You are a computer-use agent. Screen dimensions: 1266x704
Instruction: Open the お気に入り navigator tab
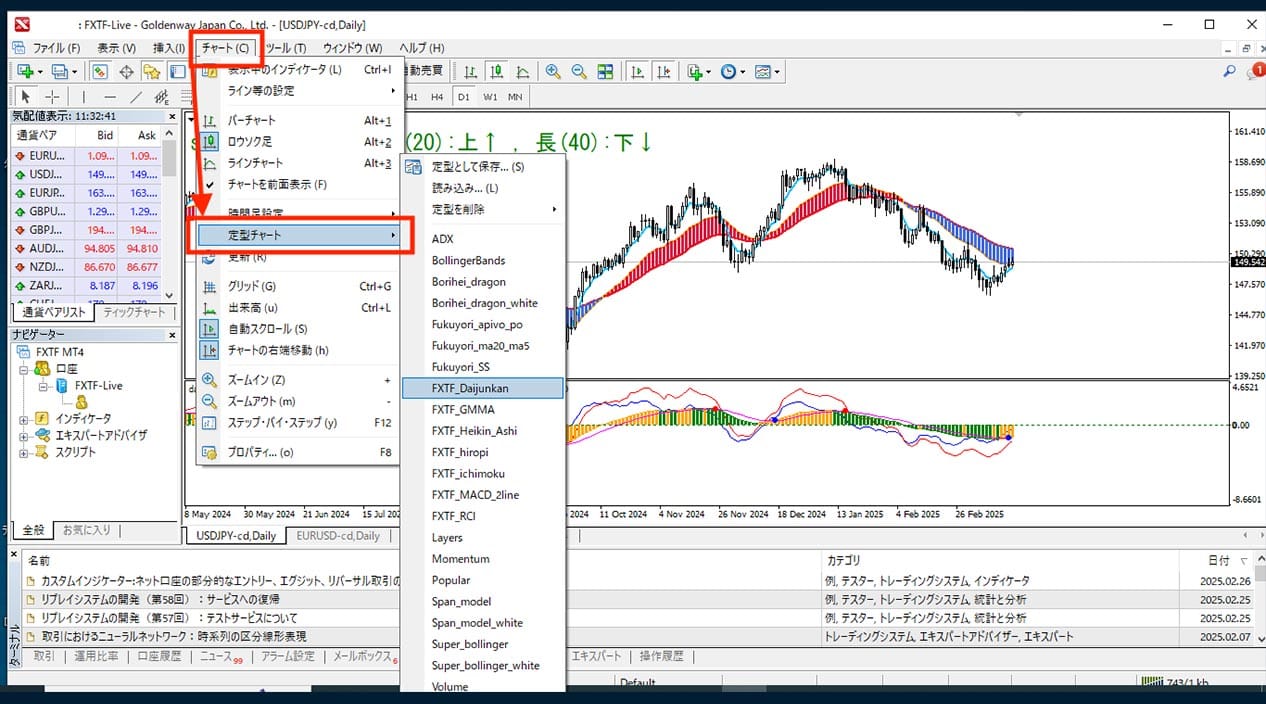click(87, 530)
